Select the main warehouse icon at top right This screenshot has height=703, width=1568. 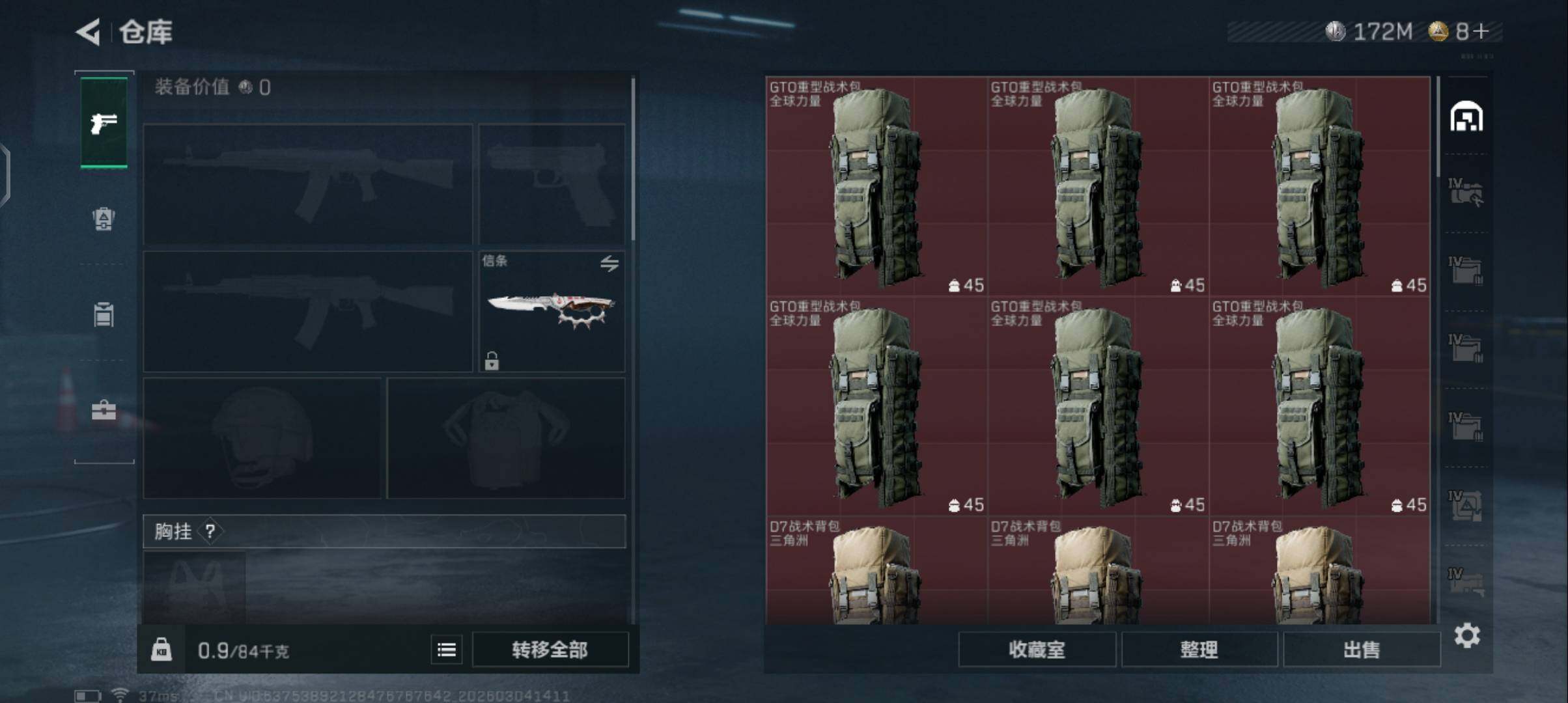[x=1466, y=117]
